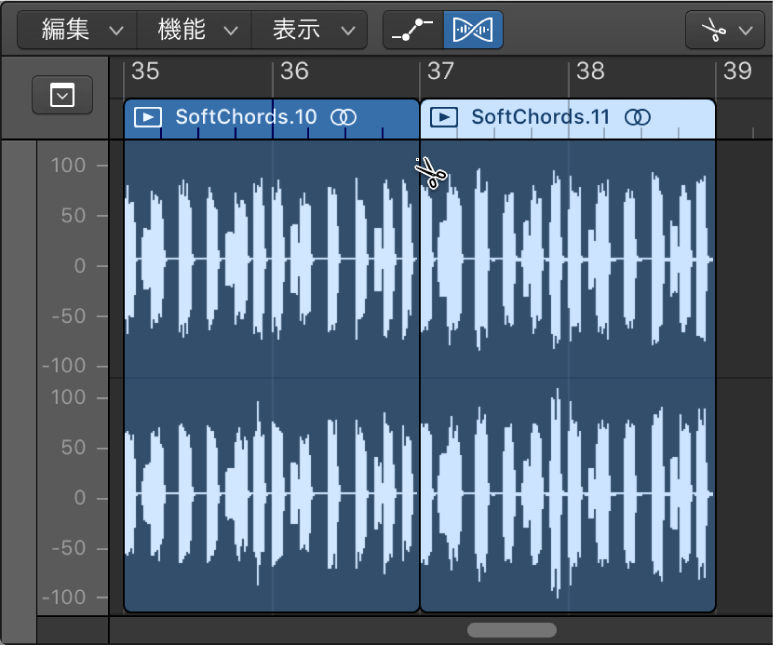774x646 pixels.
Task: Expand the tool menu chevron next to scissors
Action: [x=745, y=31]
